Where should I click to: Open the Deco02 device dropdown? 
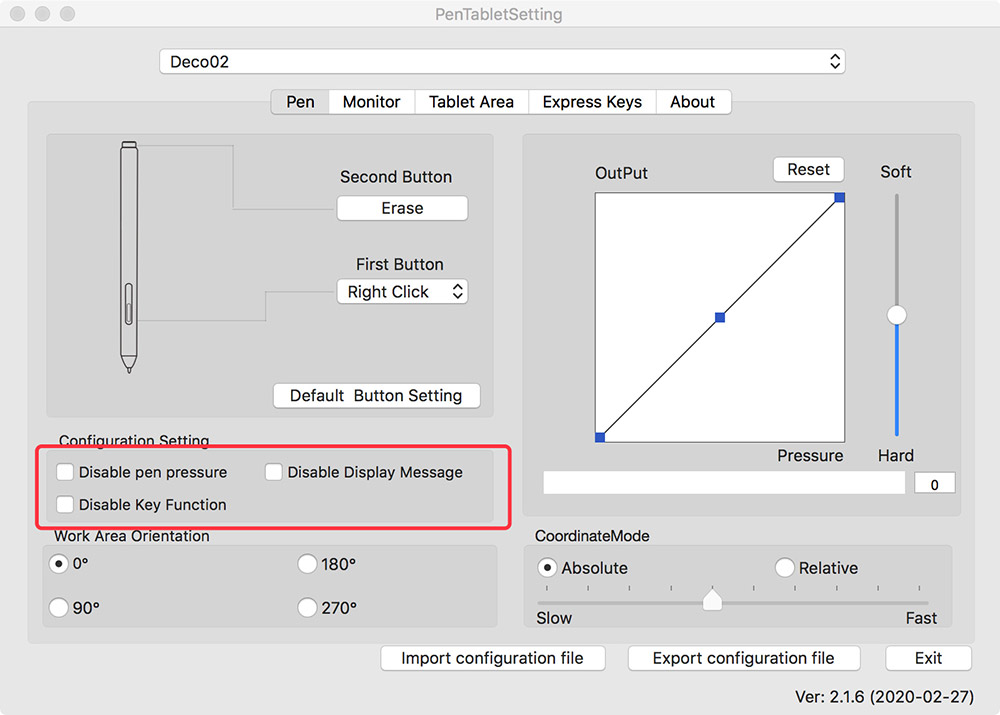(x=502, y=62)
